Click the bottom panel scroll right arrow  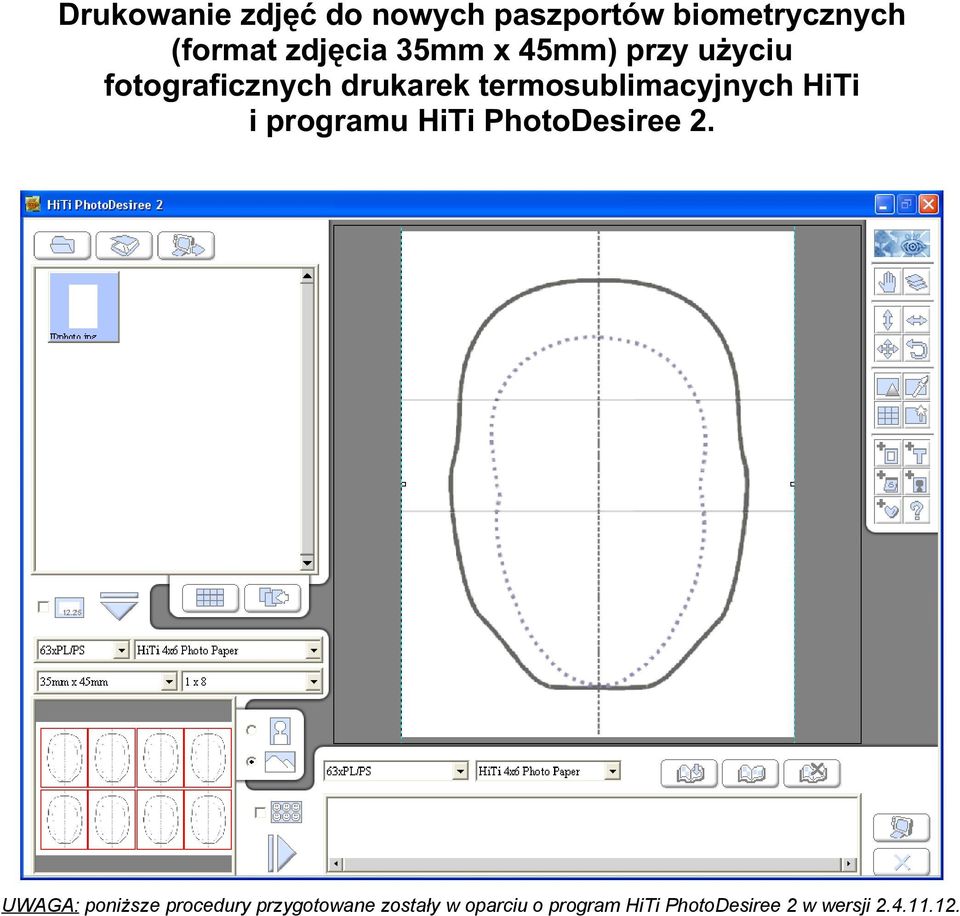click(849, 864)
